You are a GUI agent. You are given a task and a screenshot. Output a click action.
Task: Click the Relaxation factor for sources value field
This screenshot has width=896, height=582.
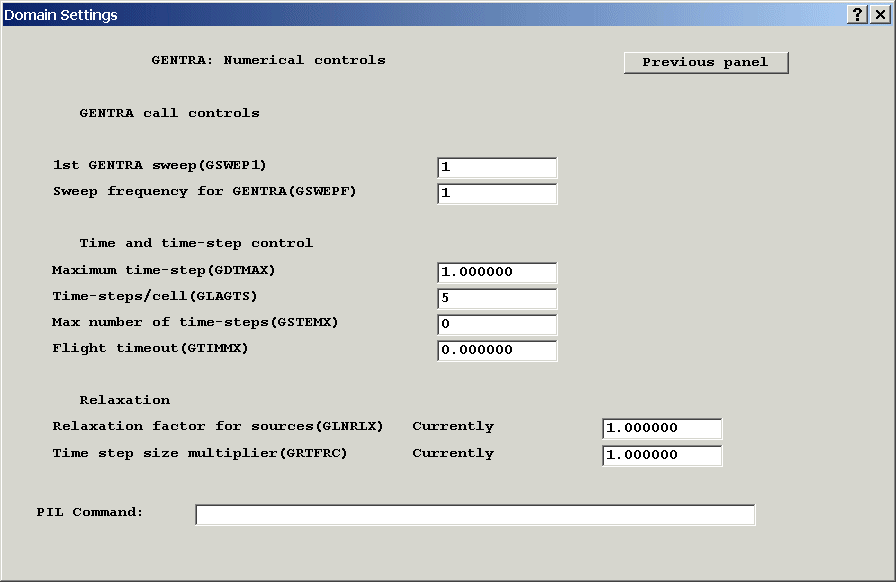662,429
